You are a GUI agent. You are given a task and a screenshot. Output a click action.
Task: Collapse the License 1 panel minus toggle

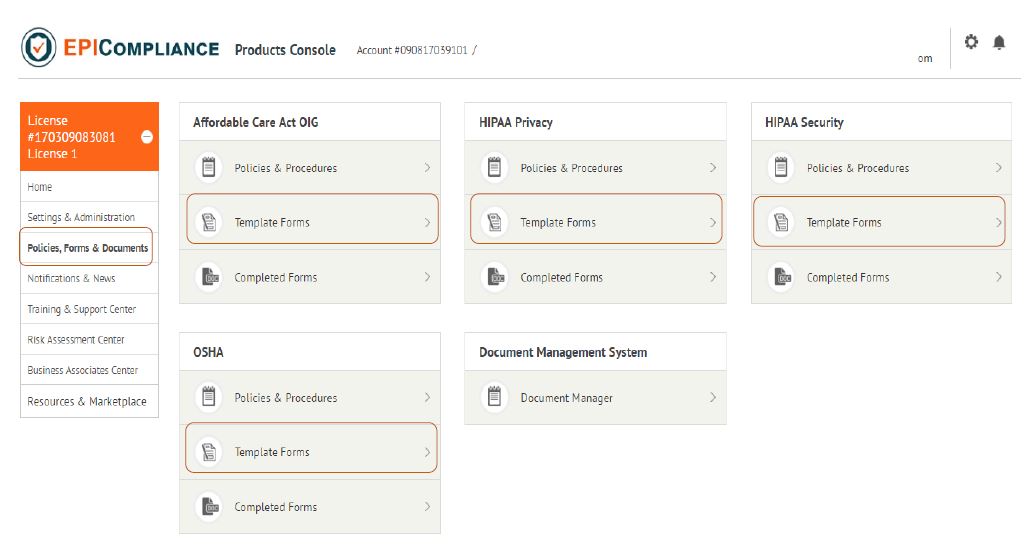click(147, 136)
